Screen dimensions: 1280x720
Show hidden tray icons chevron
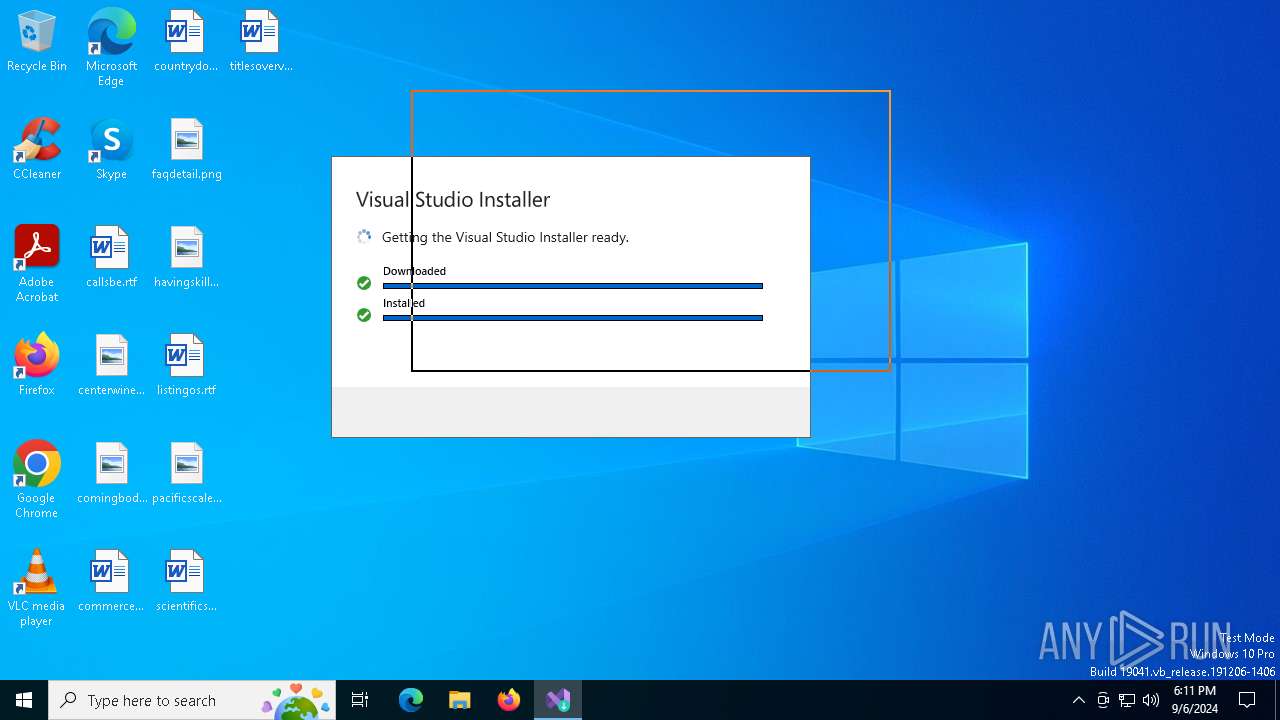click(1078, 700)
